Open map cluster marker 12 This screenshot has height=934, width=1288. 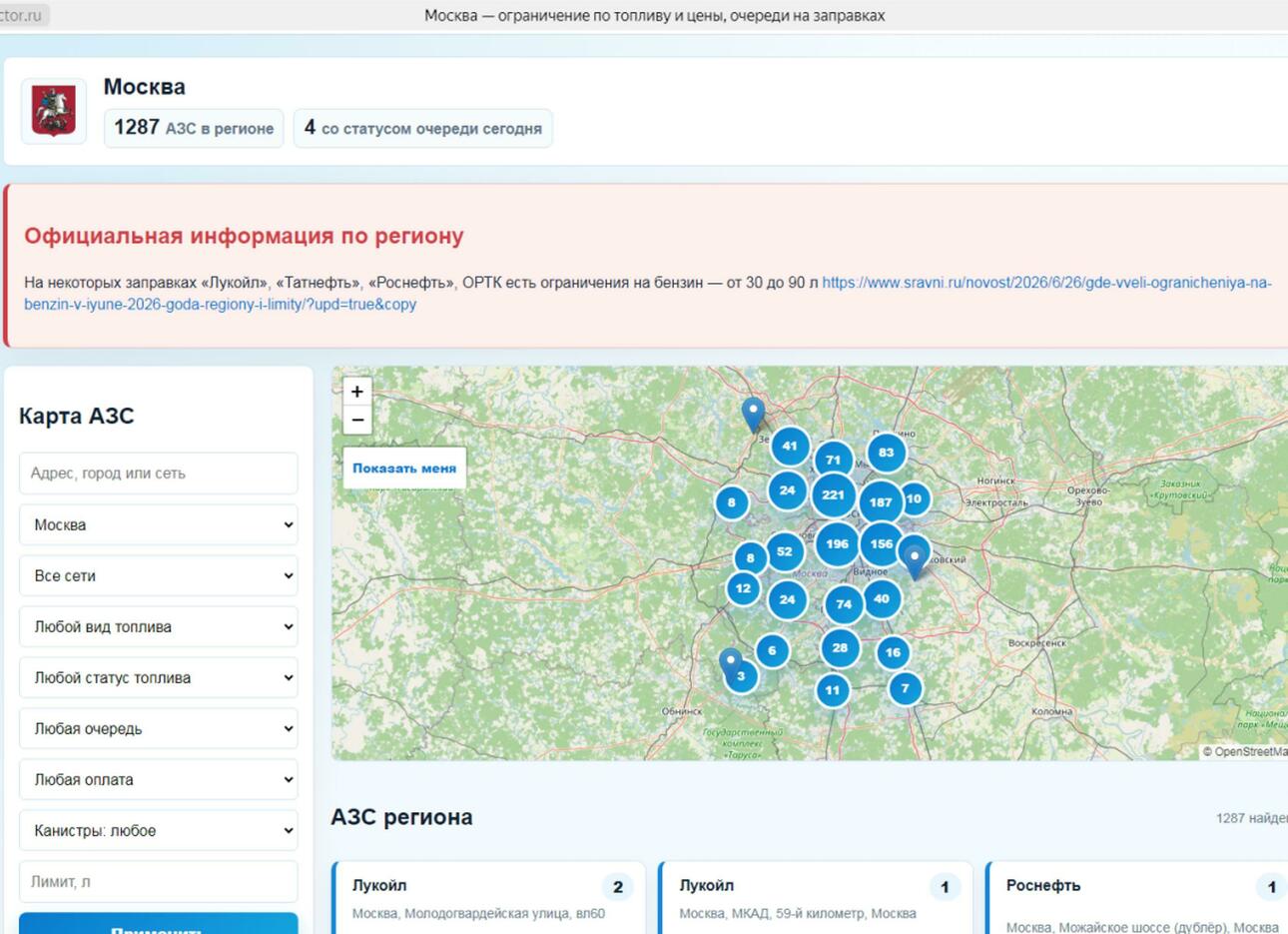[743, 588]
